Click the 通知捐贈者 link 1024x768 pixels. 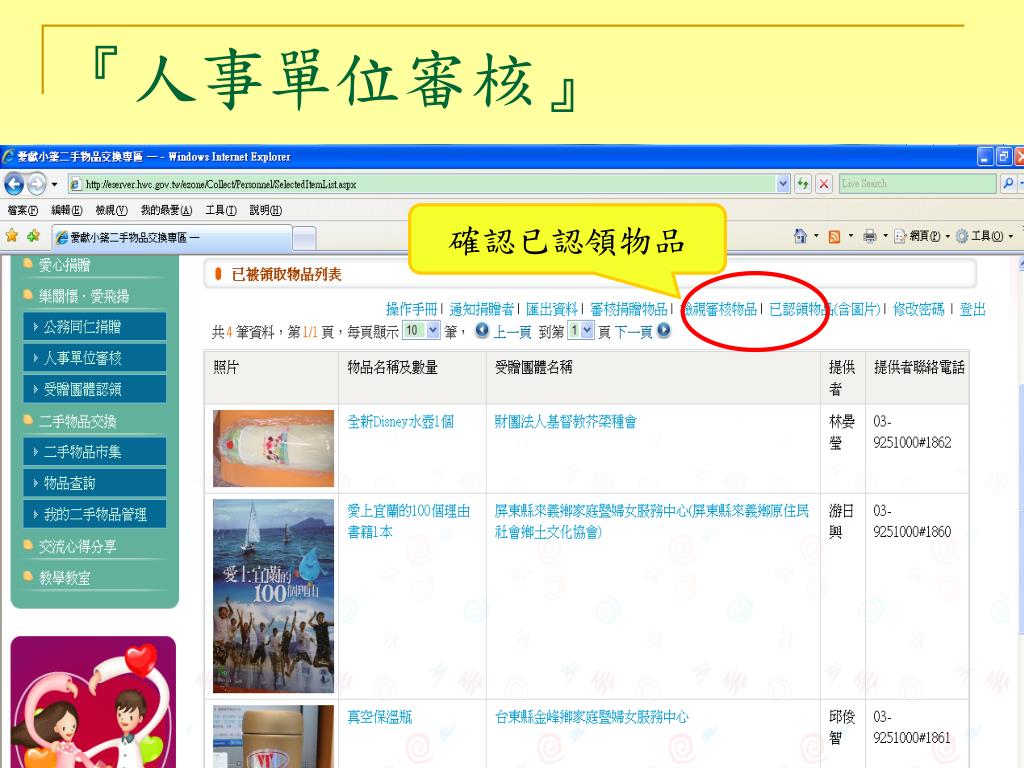(x=481, y=309)
